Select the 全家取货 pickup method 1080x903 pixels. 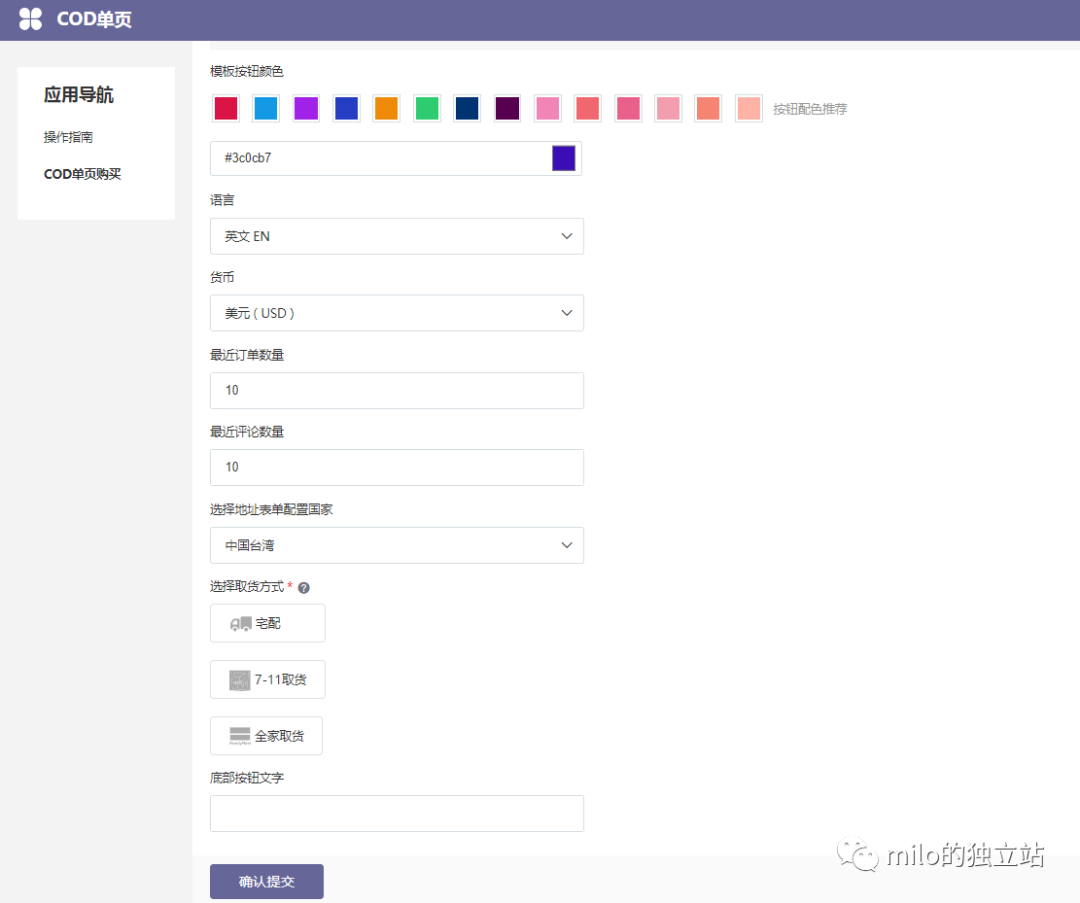coord(266,735)
